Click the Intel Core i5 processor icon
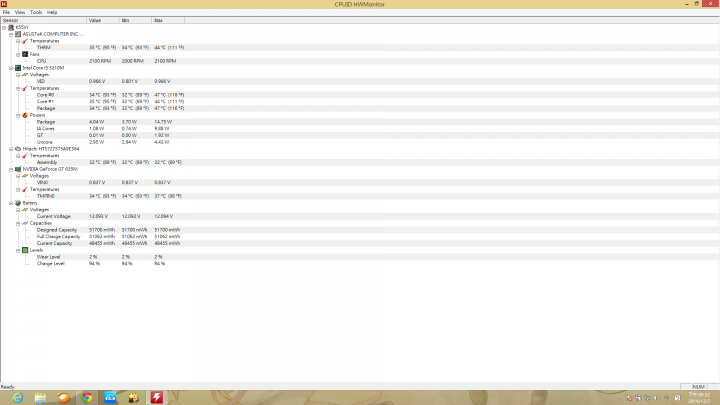The image size is (720, 405). pos(18,68)
